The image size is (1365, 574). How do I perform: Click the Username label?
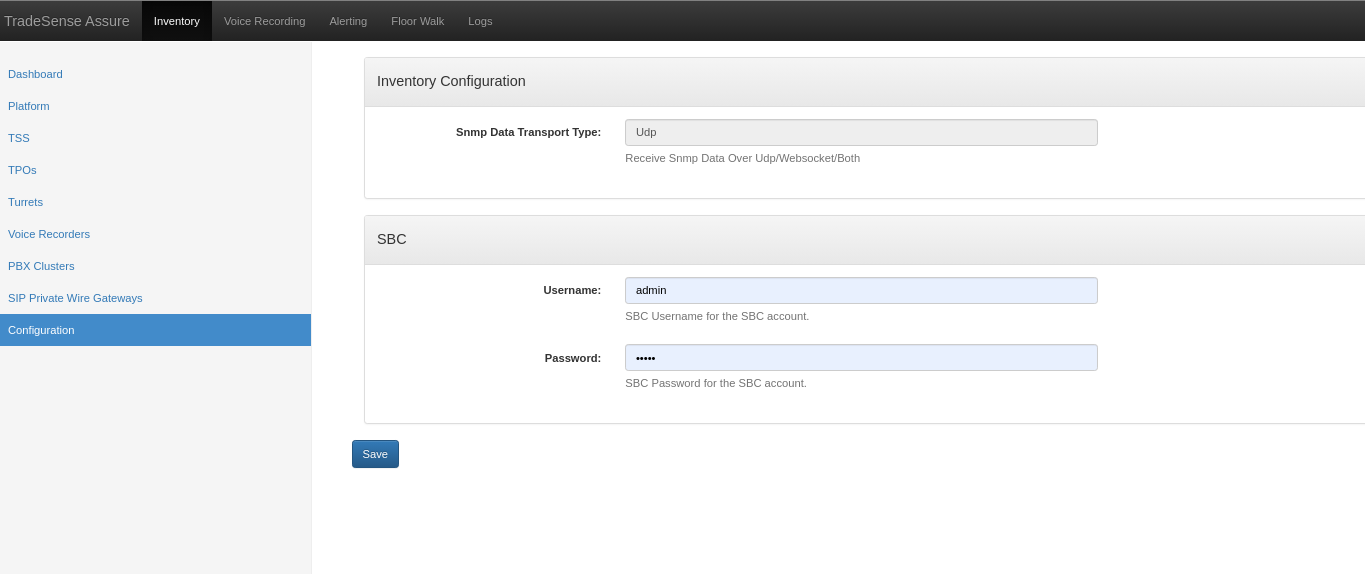point(572,290)
